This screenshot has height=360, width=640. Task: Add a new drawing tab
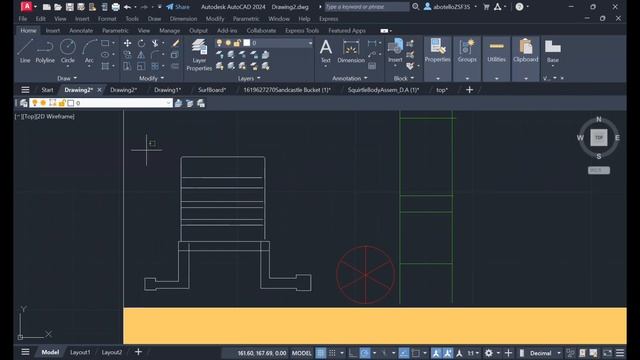coord(469,90)
